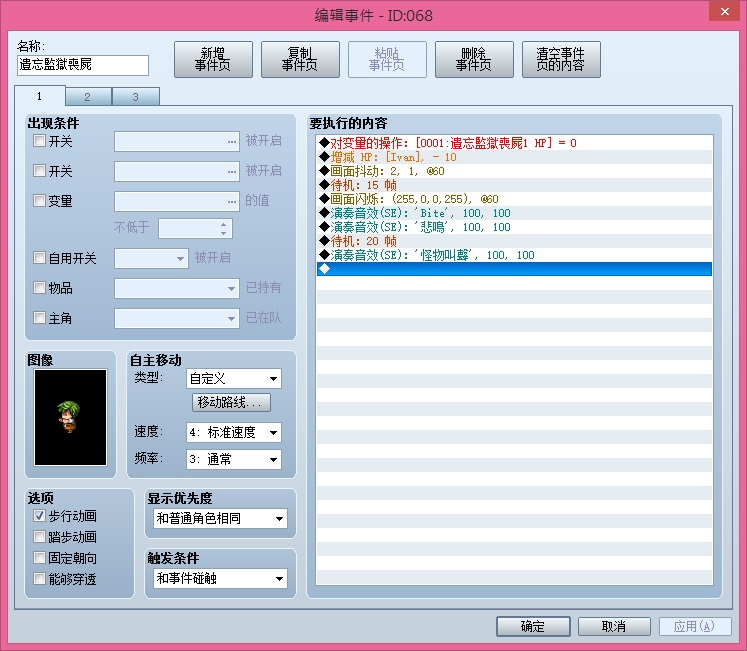Click the 变量 selection field
Viewport: 747px width, 651px height.
click(x=177, y=201)
